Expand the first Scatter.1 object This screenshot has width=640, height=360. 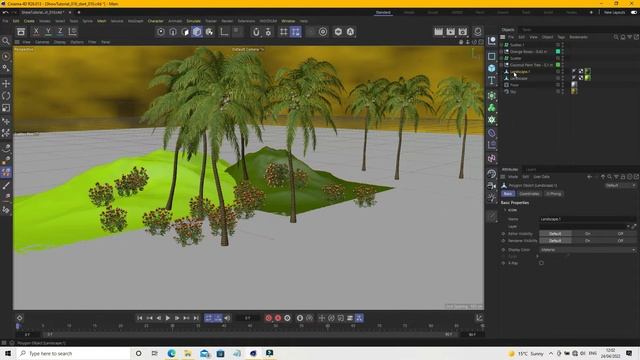click(x=501, y=45)
